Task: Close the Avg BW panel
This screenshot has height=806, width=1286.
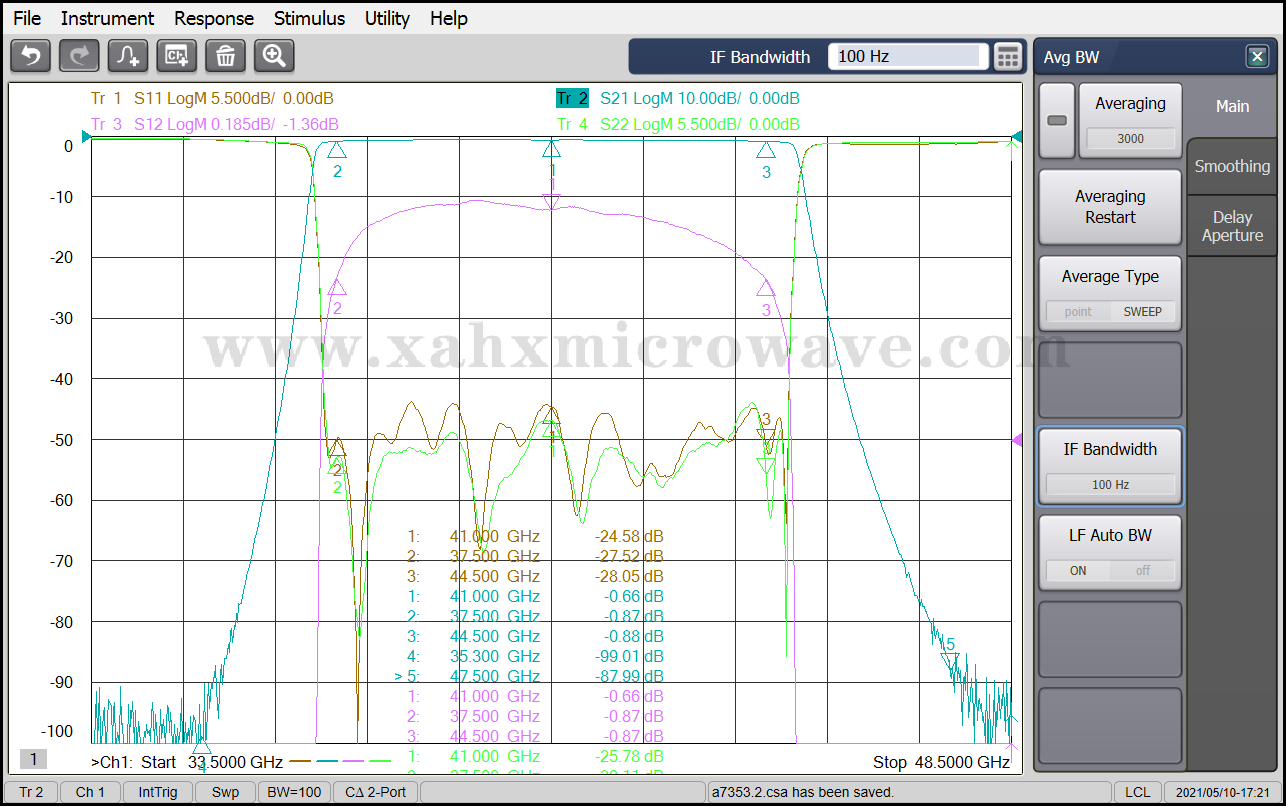Action: [x=1258, y=57]
